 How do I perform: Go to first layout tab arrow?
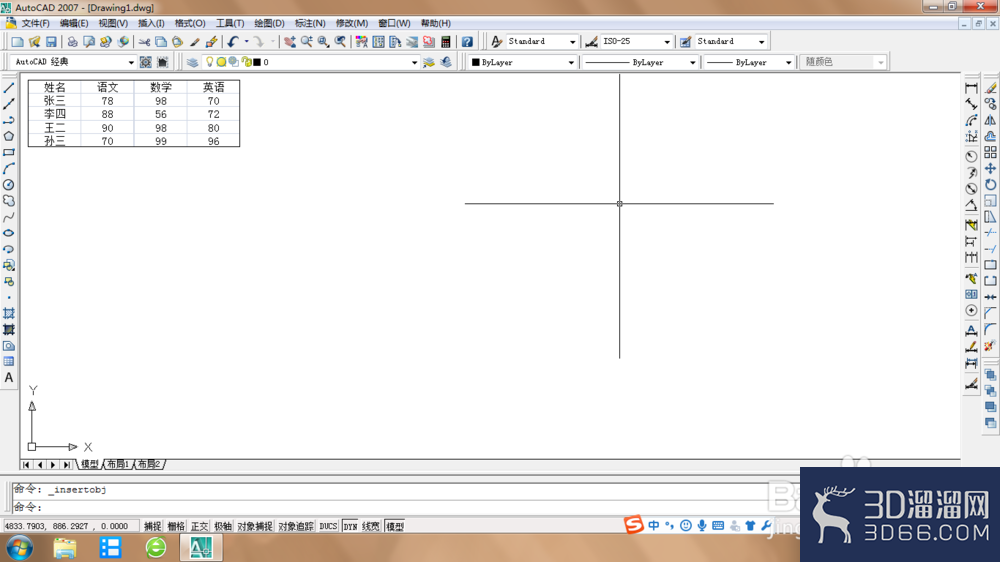(x=26, y=464)
